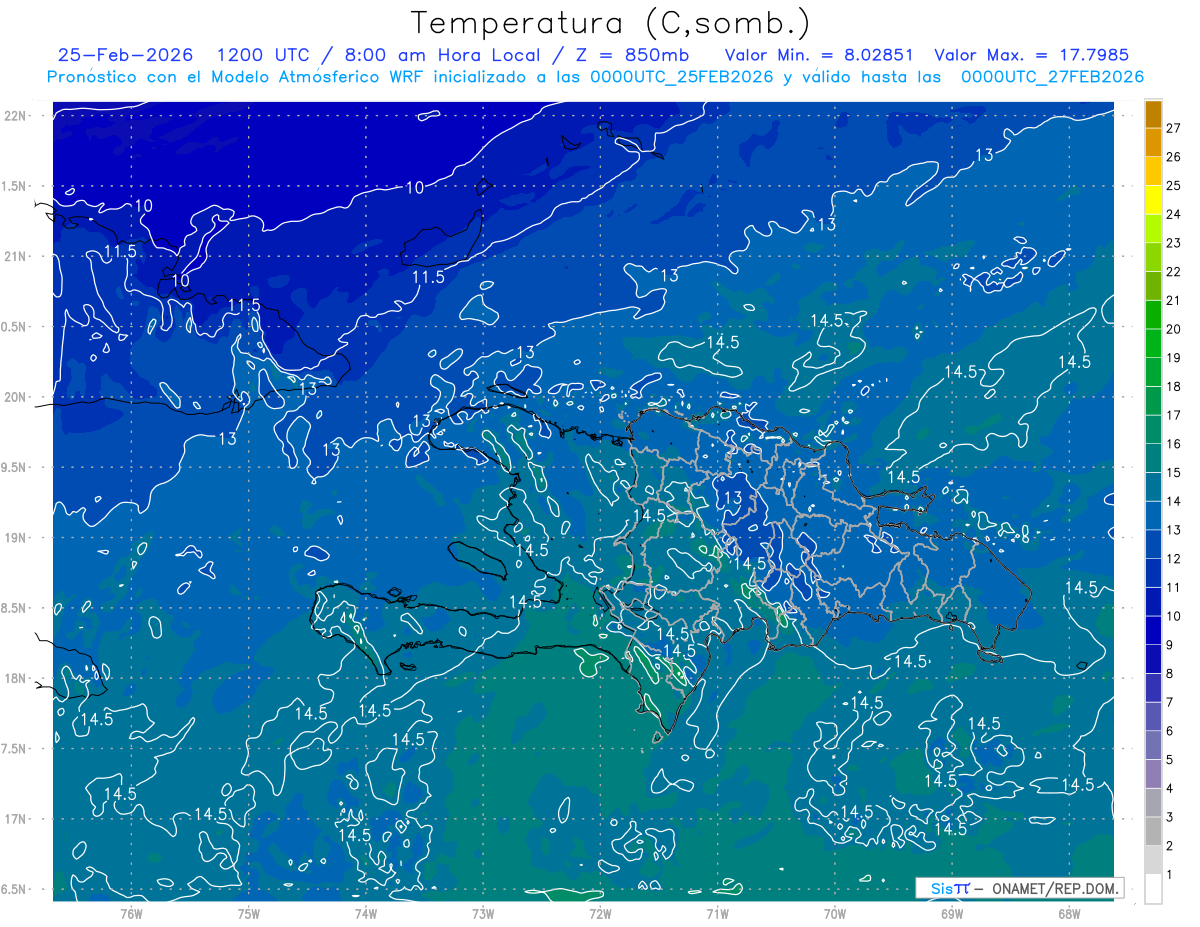Click the "18N" latitude axis label
The height and width of the screenshot is (927, 1200).
(x=16, y=679)
